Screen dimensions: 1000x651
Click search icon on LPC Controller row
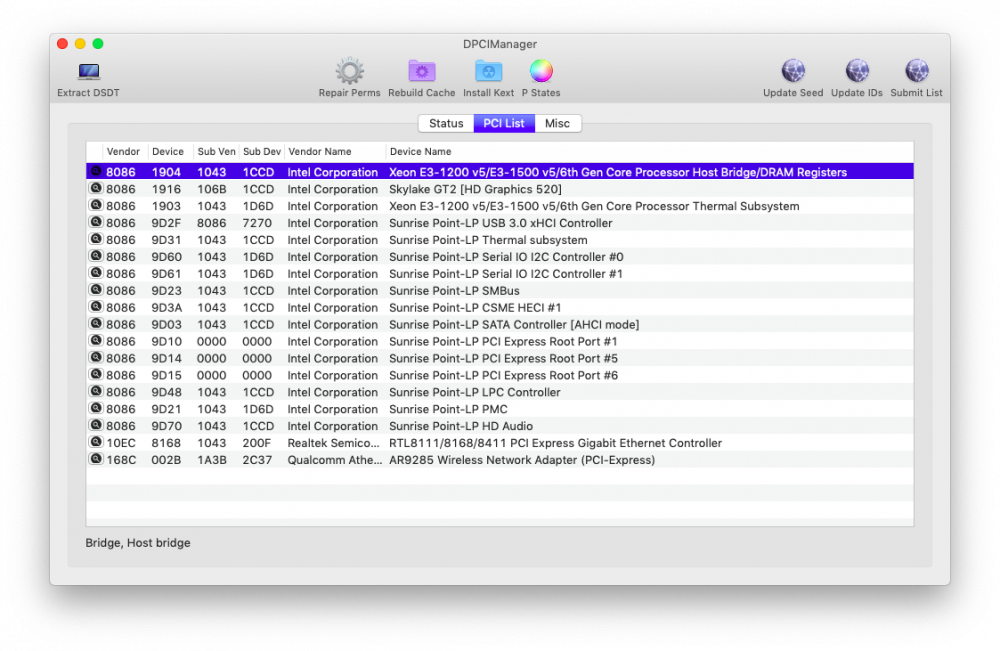[x=96, y=391]
